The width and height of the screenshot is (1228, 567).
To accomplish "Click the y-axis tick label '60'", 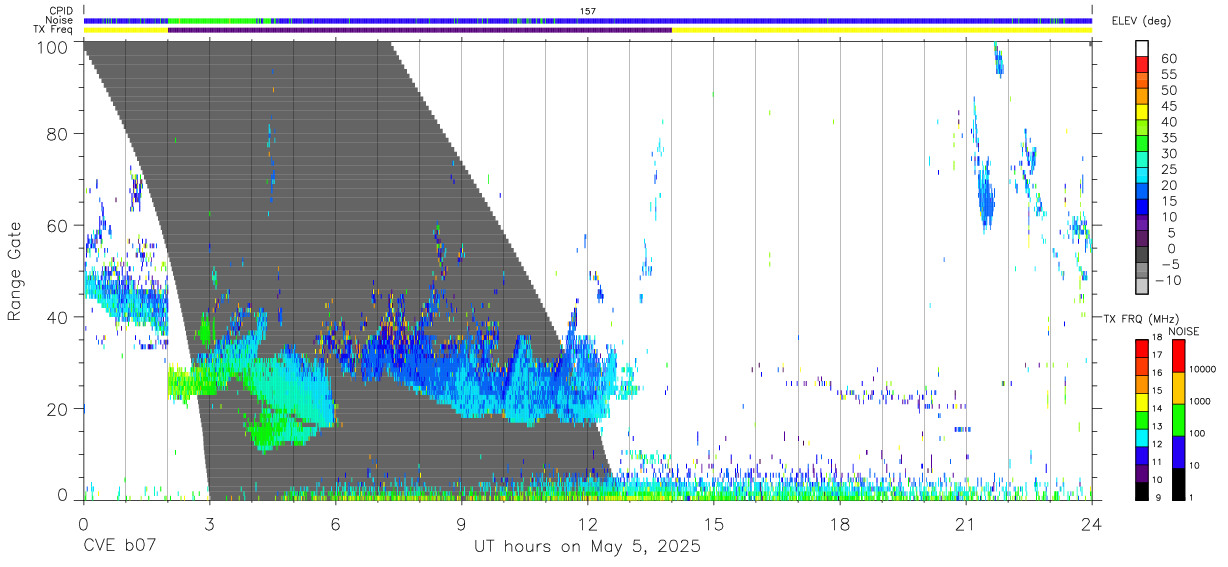I will pos(59,225).
